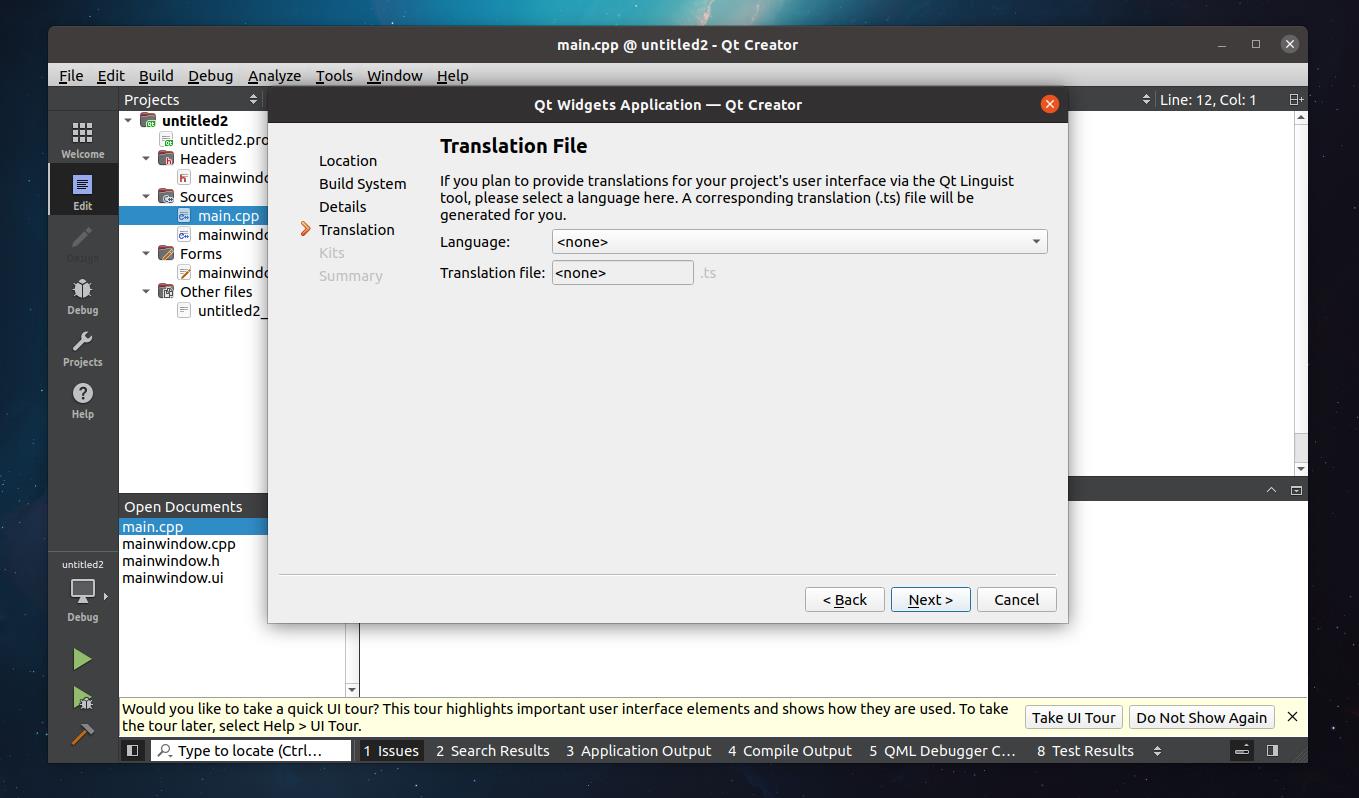Viewport: 1359px width, 798px height.
Task: Close the Qt Widgets Application dialog
Action: coord(1049,104)
